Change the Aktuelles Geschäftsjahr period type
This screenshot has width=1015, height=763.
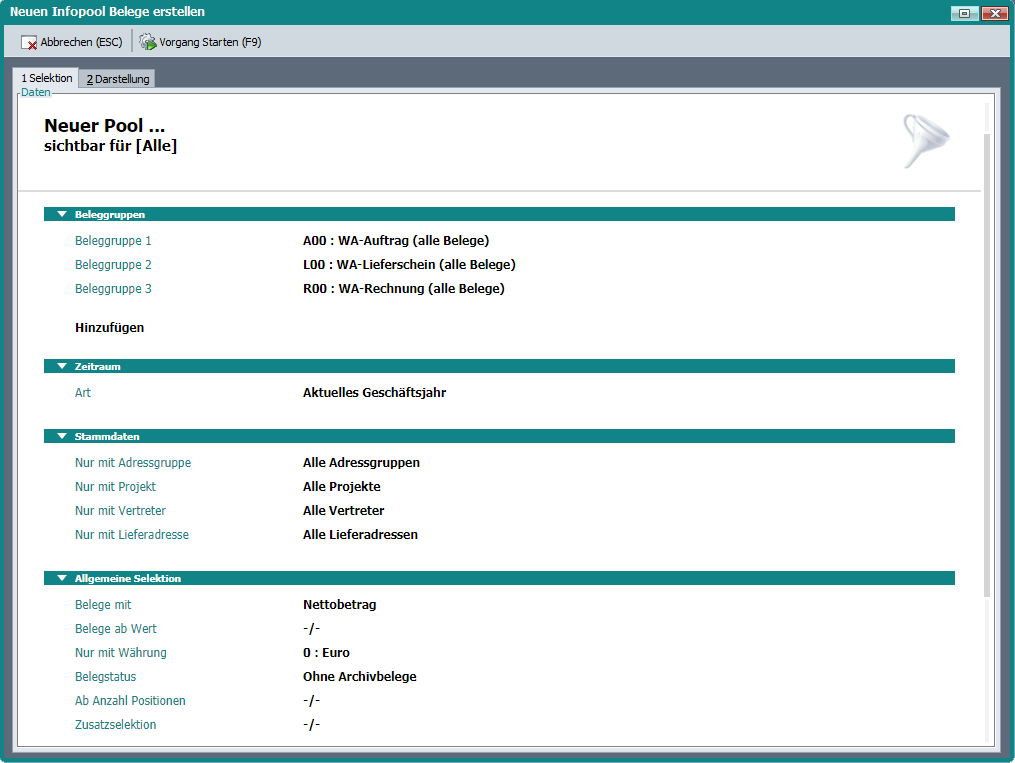coord(374,393)
